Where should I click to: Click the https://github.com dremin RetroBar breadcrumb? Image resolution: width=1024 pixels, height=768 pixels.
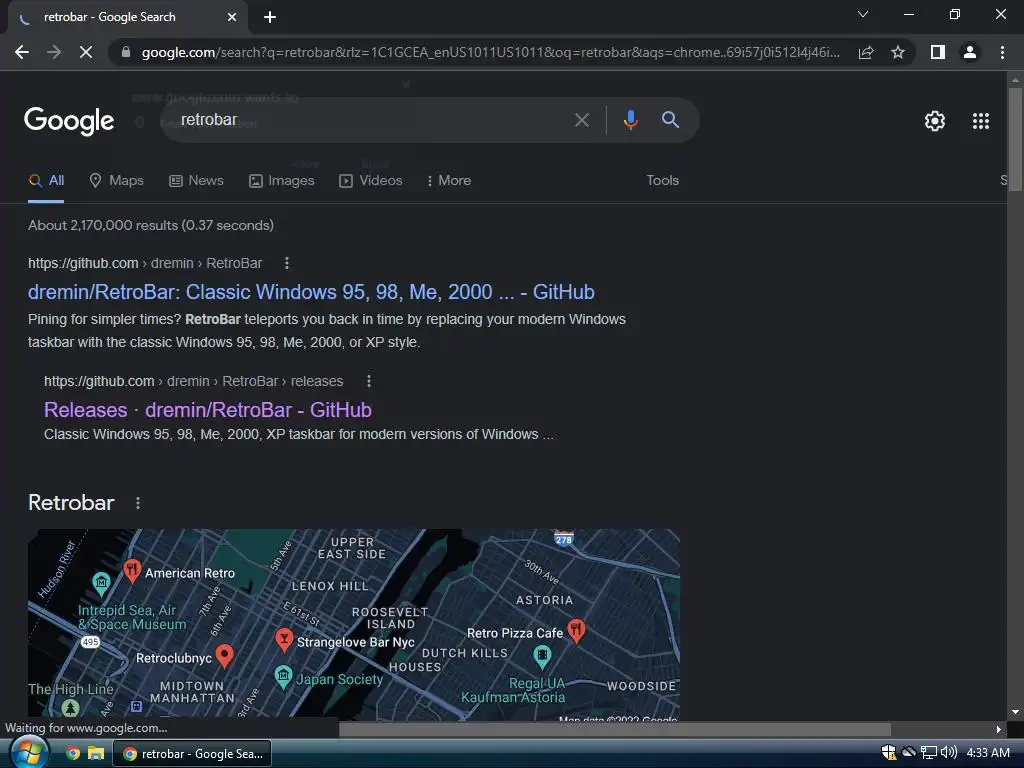click(145, 263)
